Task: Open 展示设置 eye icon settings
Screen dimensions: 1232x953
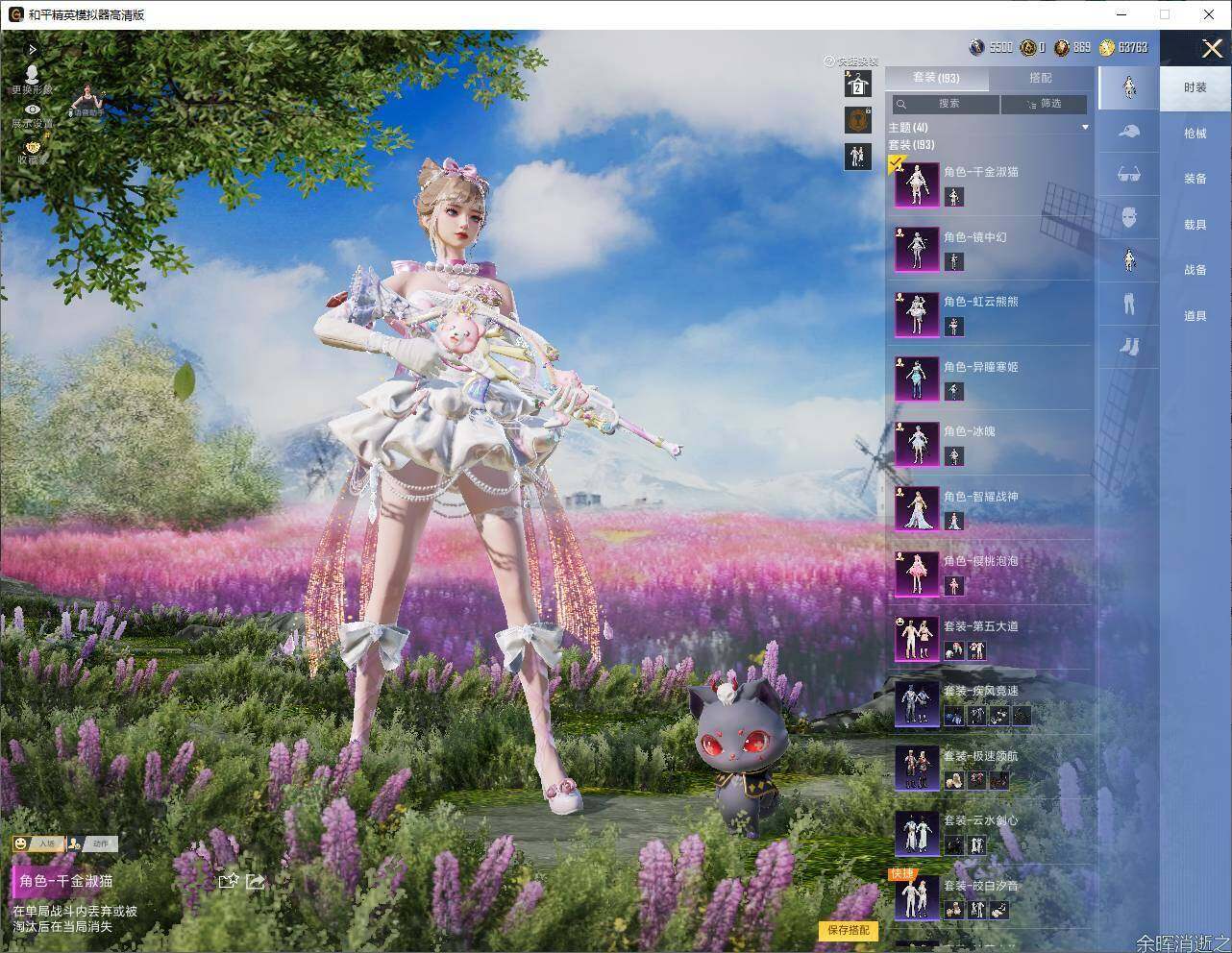Action: (x=33, y=110)
